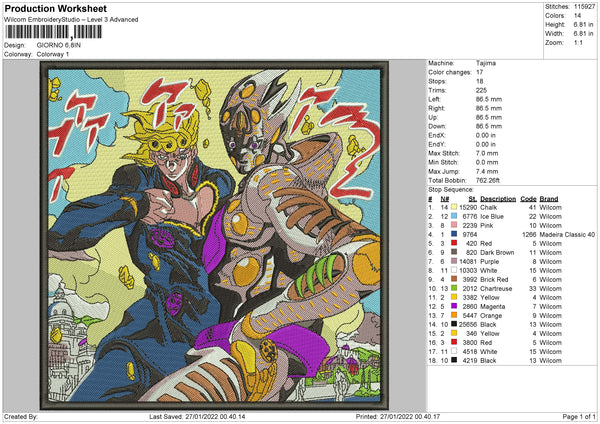The image size is (600, 424).
Task: Click the St. column header
Action: 472,199
